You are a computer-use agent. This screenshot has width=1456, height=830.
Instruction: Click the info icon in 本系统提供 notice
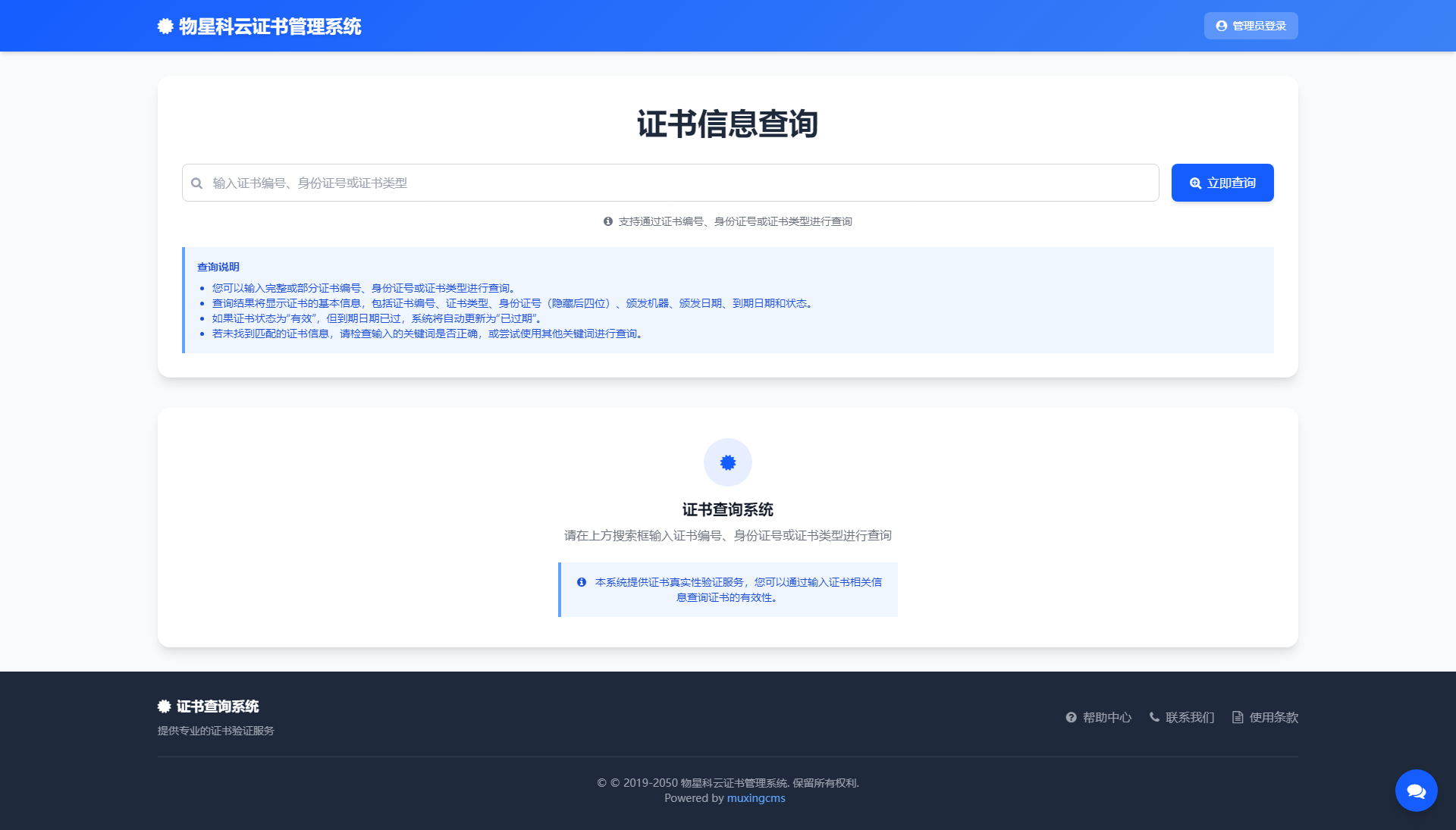point(582,582)
